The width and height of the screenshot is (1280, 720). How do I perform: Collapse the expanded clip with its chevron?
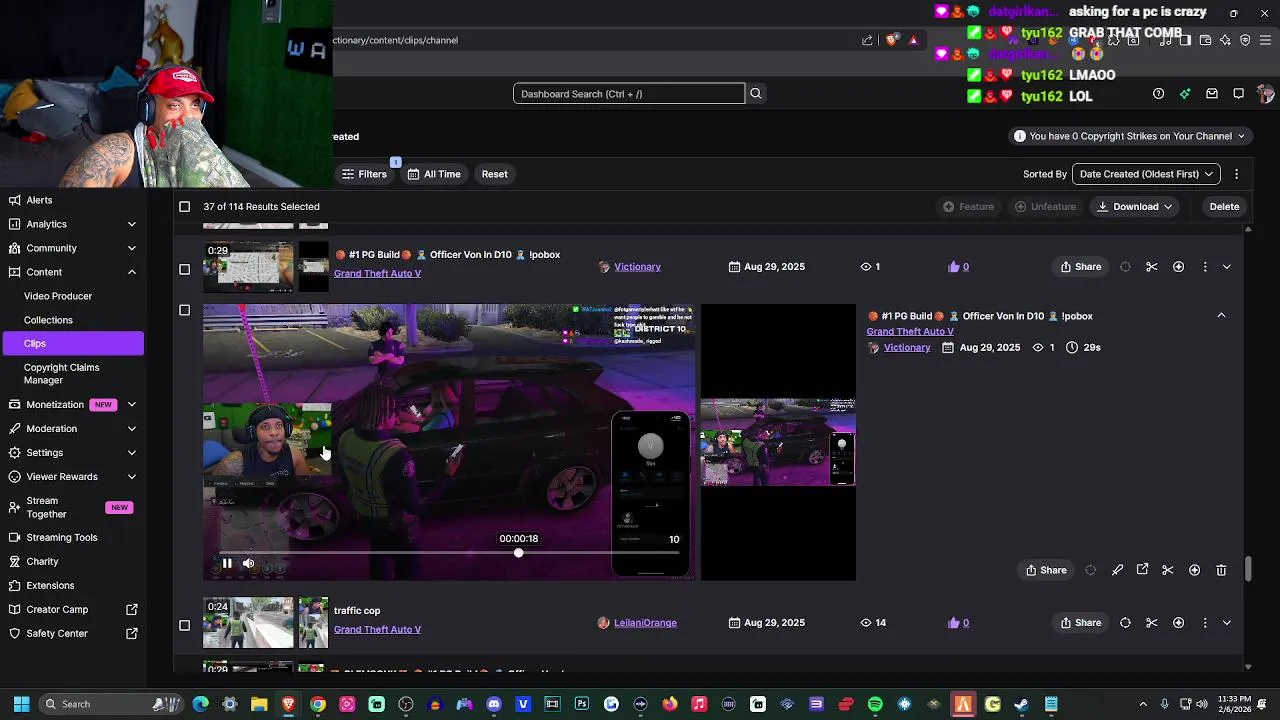click(x=1221, y=315)
